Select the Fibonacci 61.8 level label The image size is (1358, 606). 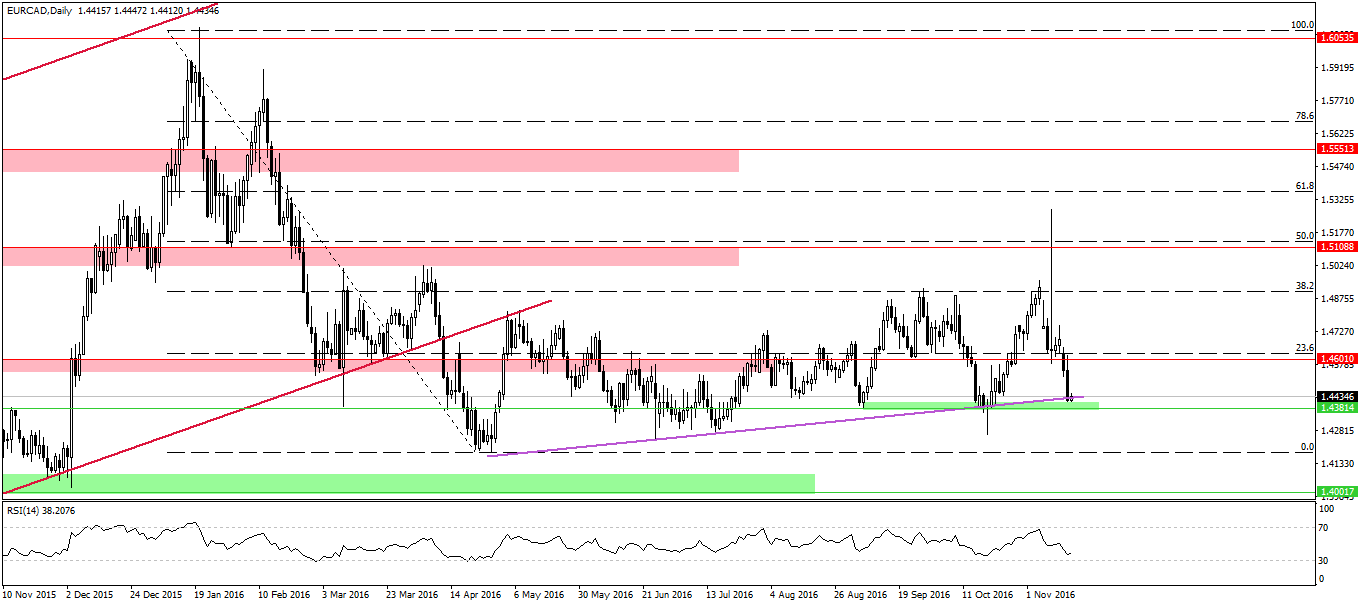[1303, 186]
